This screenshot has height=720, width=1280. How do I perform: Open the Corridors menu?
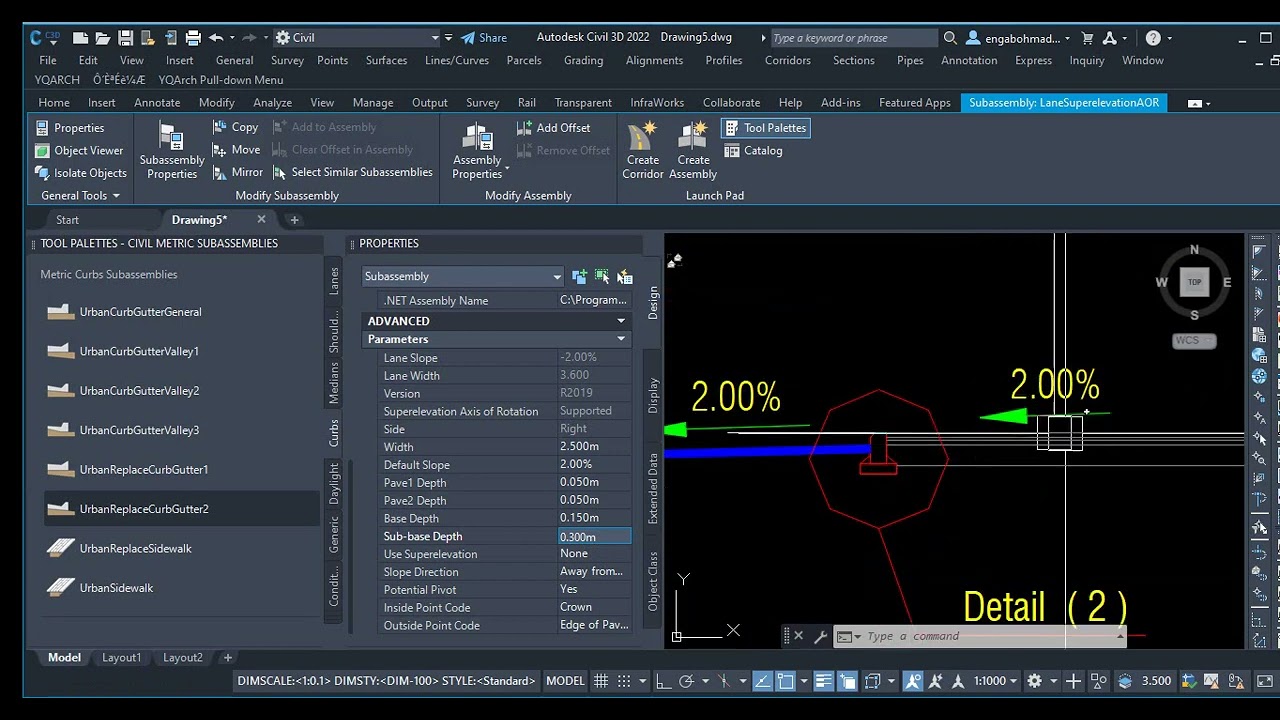(x=787, y=60)
